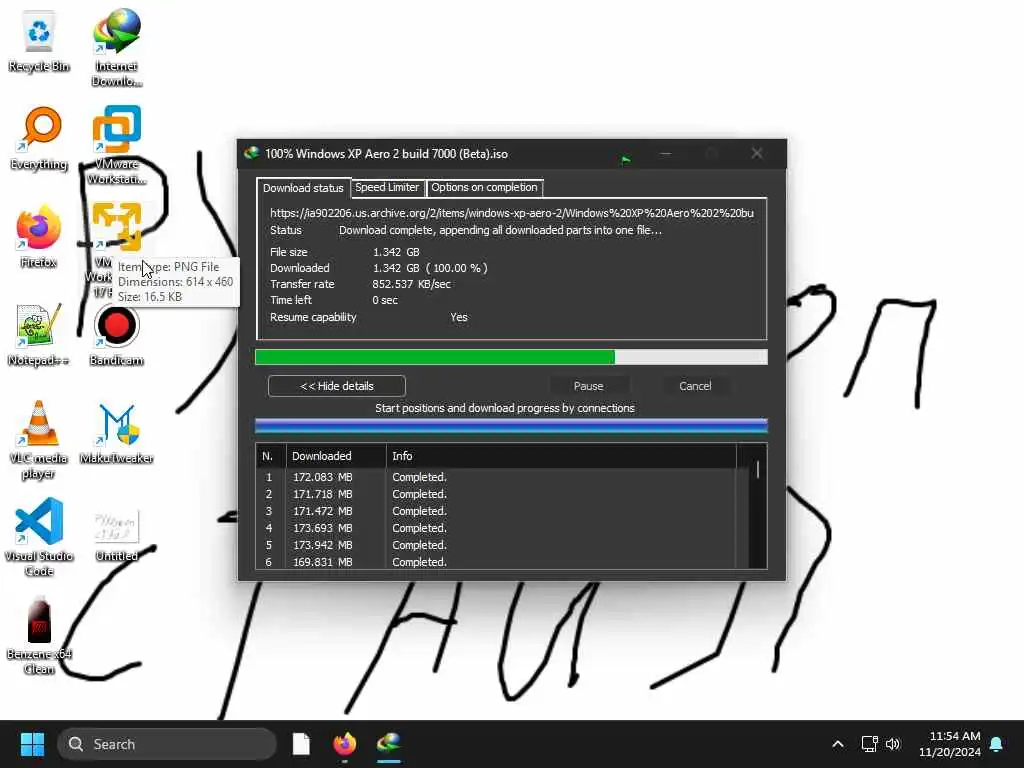Launch Everything search desktop shortcut
1024x768 pixels.
(x=39, y=138)
